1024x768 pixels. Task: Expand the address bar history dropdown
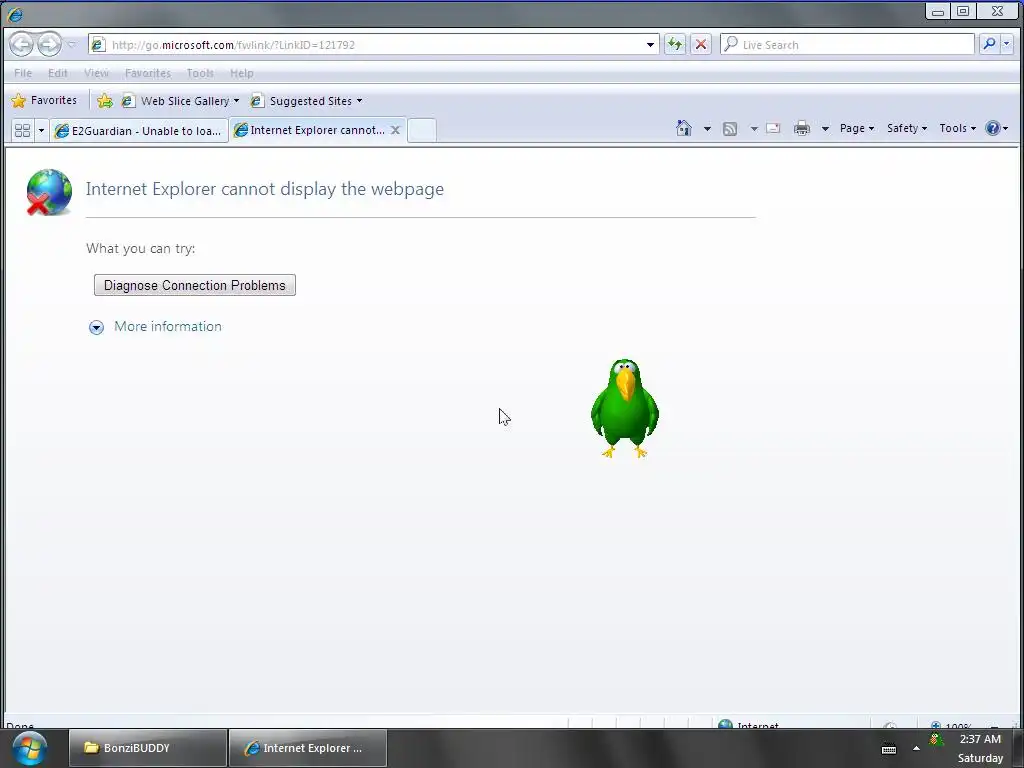tap(650, 44)
